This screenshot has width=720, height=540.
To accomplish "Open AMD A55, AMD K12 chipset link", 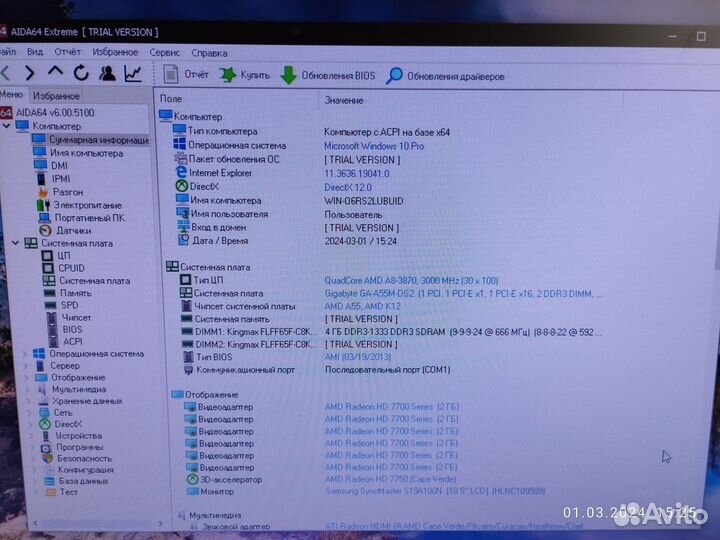I will [x=362, y=306].
